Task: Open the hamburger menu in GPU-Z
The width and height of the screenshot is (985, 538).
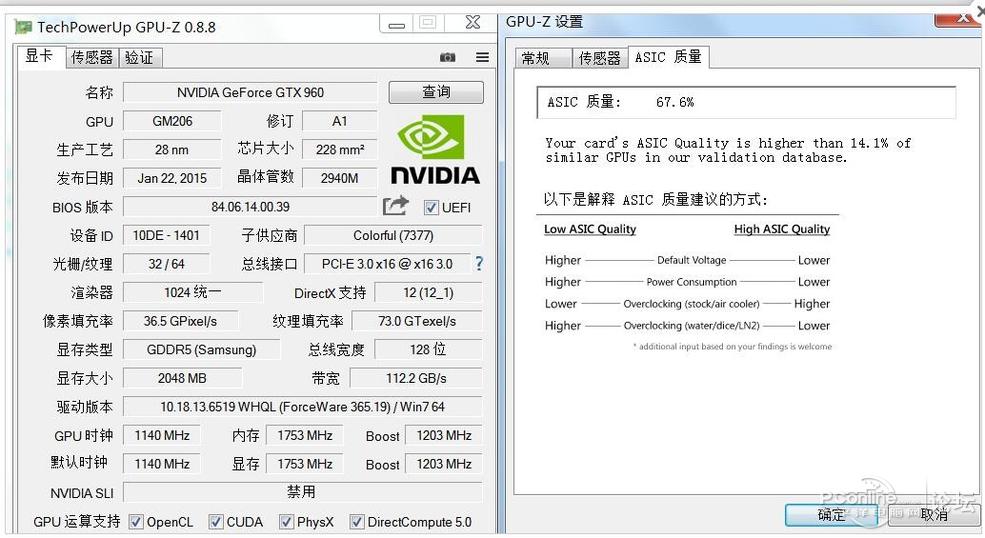Action: [482, 57]
